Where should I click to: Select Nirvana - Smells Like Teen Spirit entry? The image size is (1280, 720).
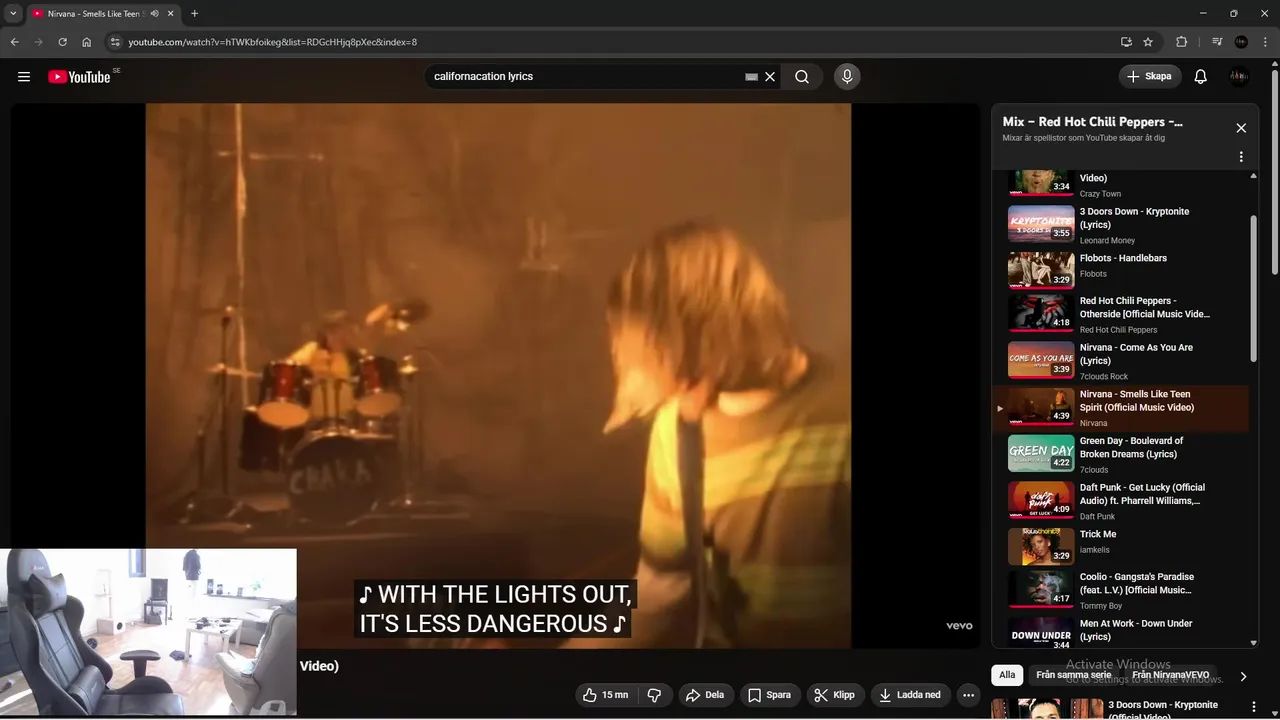[1120, 408]
